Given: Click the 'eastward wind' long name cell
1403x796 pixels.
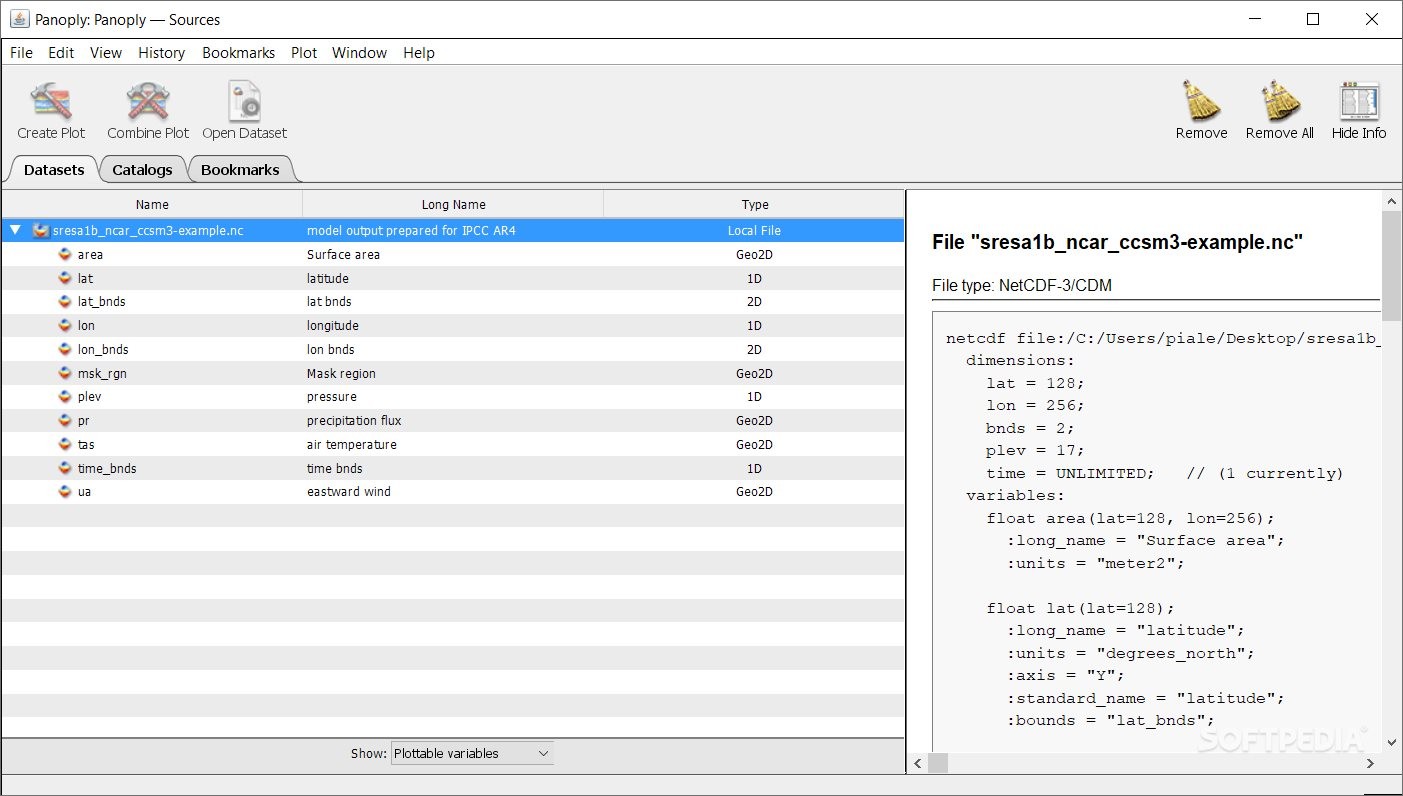Looking at the screenshot, I should pyautogui.click(x=349, y=492).
